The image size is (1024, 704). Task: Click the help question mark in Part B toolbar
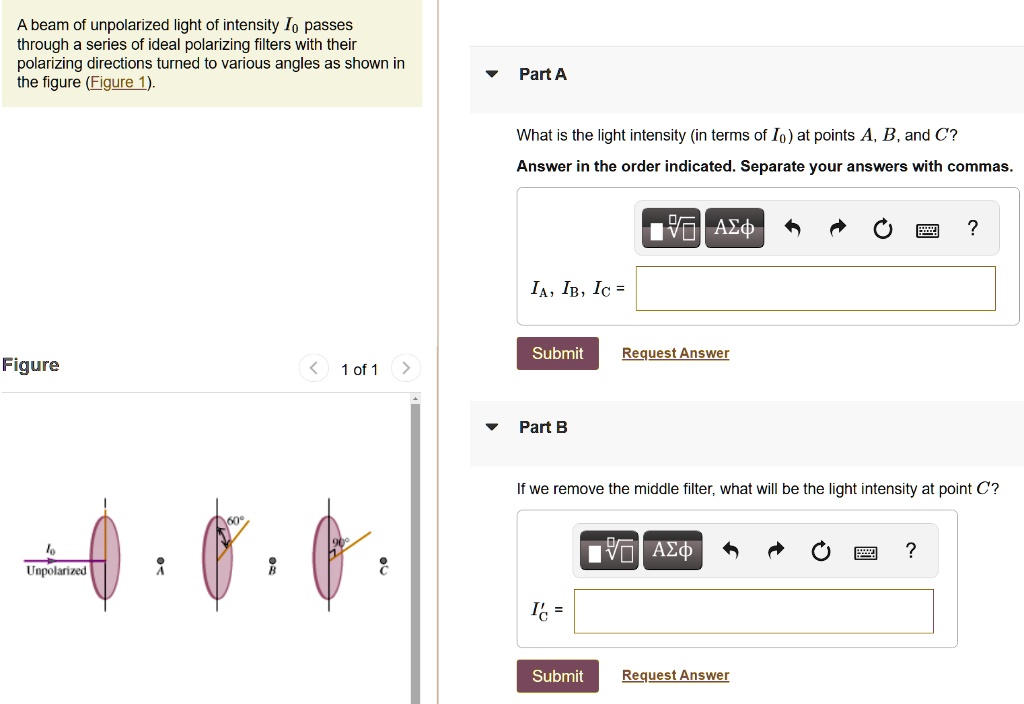(910, 550)
